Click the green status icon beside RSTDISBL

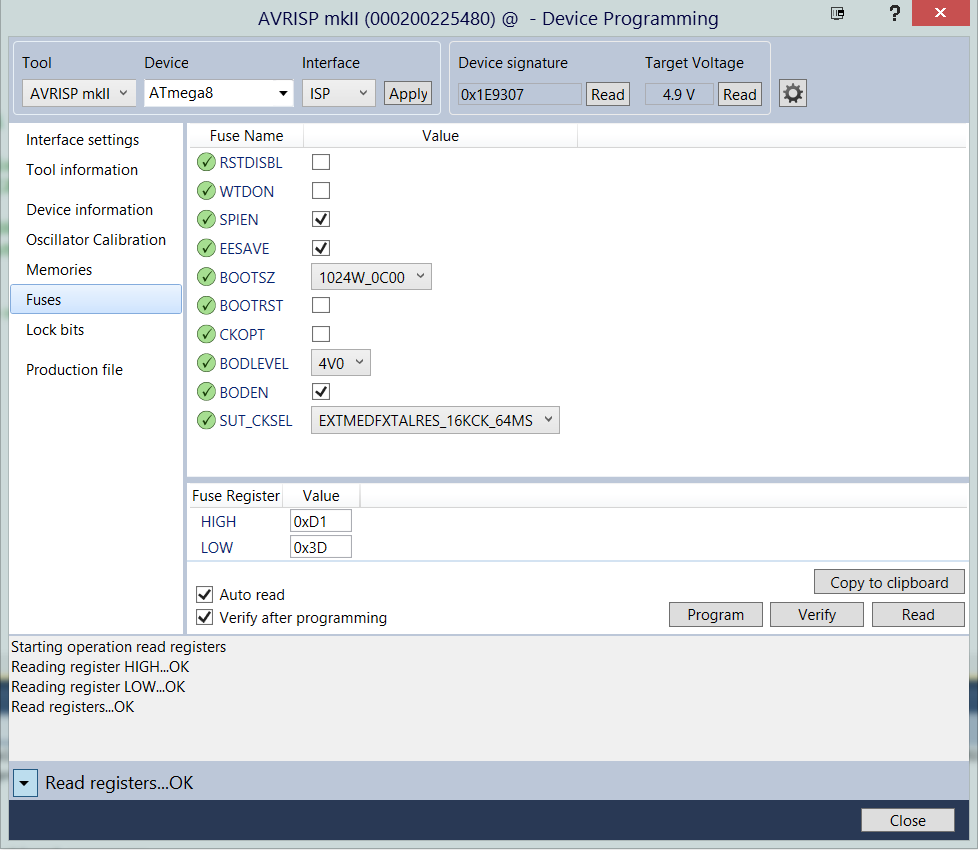(x=206, y=162)
